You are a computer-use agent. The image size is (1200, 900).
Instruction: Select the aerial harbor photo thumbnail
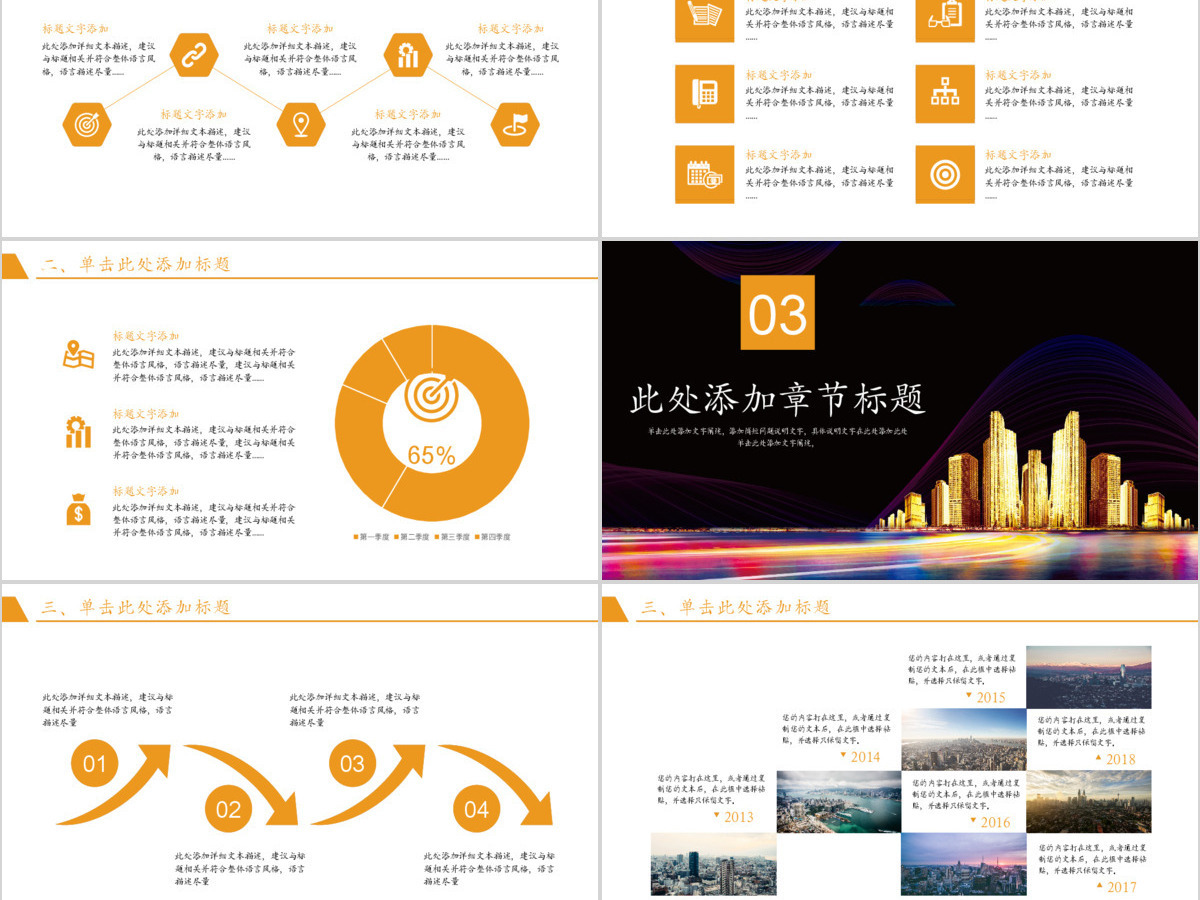838,801
